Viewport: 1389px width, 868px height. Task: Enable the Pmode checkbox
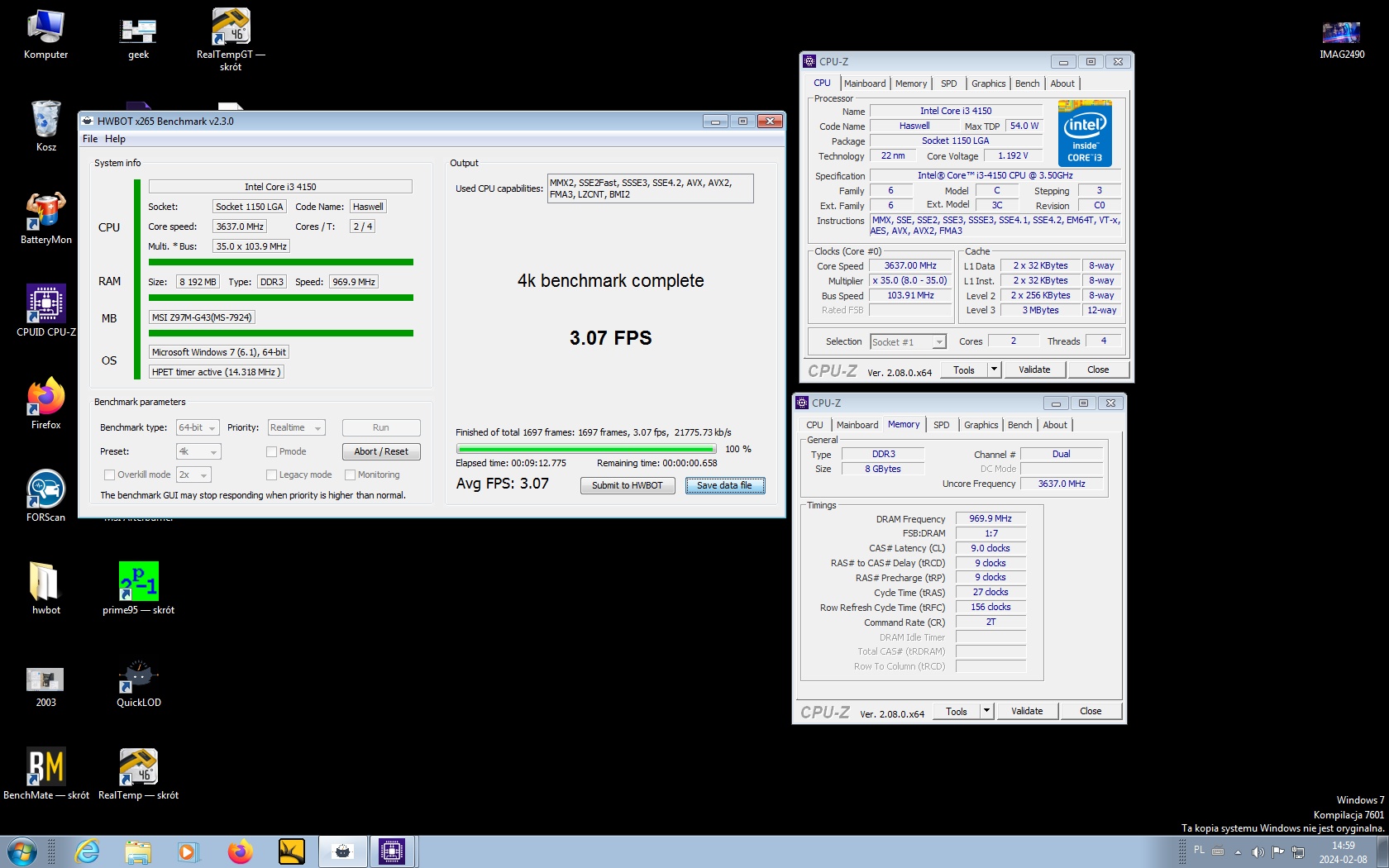click(271, 451)
